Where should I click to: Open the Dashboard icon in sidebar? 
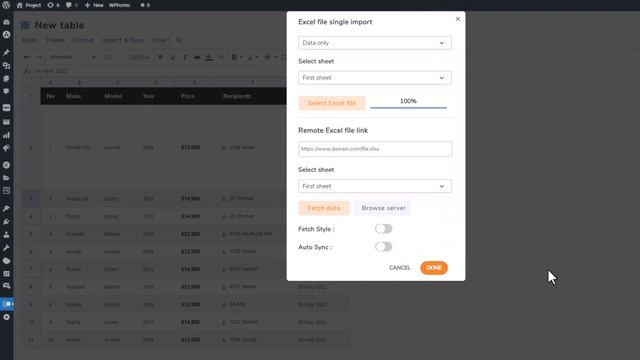pyautogui.click(x=6, y=22)
